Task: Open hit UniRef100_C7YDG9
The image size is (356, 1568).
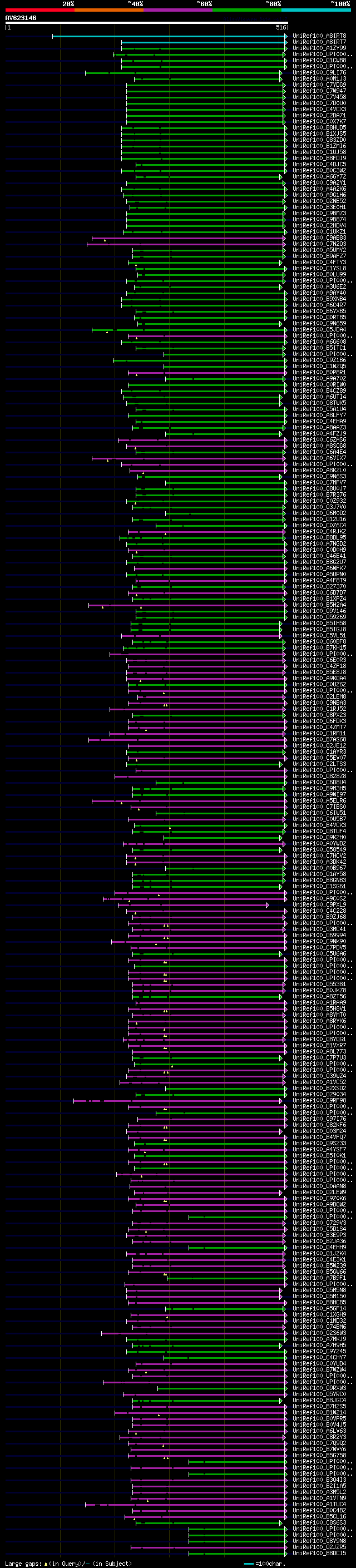Action: (319, 85)
